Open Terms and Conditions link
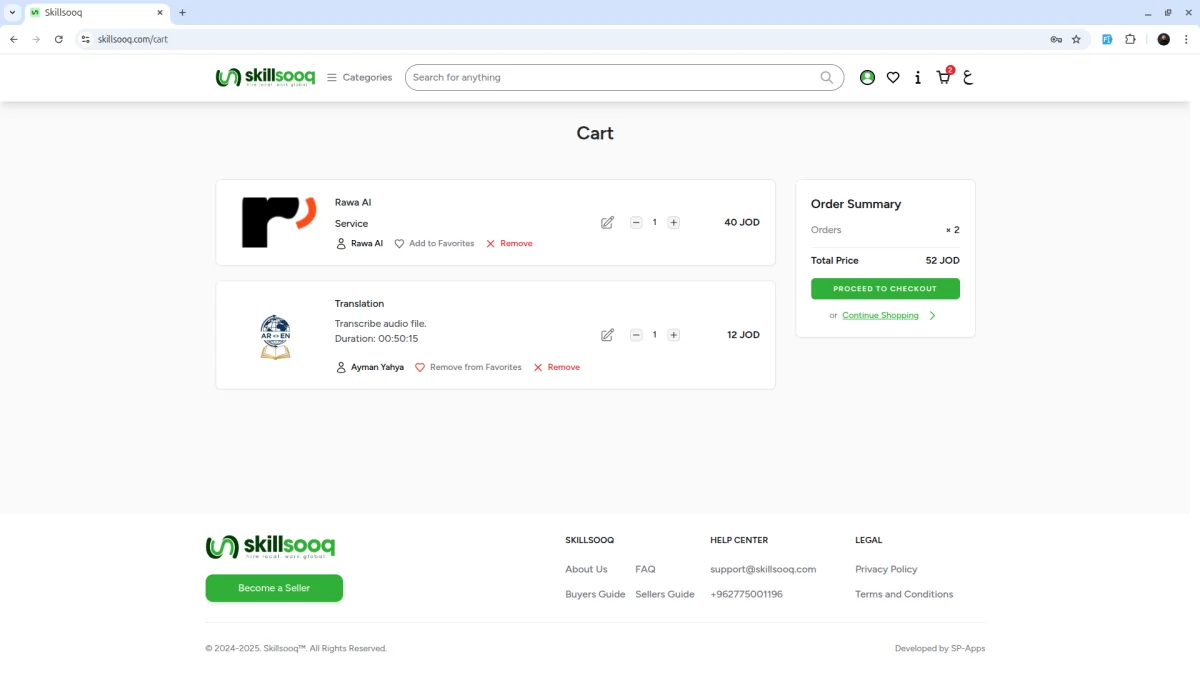This screenshot has width=1200, height=675. point(904,594)
